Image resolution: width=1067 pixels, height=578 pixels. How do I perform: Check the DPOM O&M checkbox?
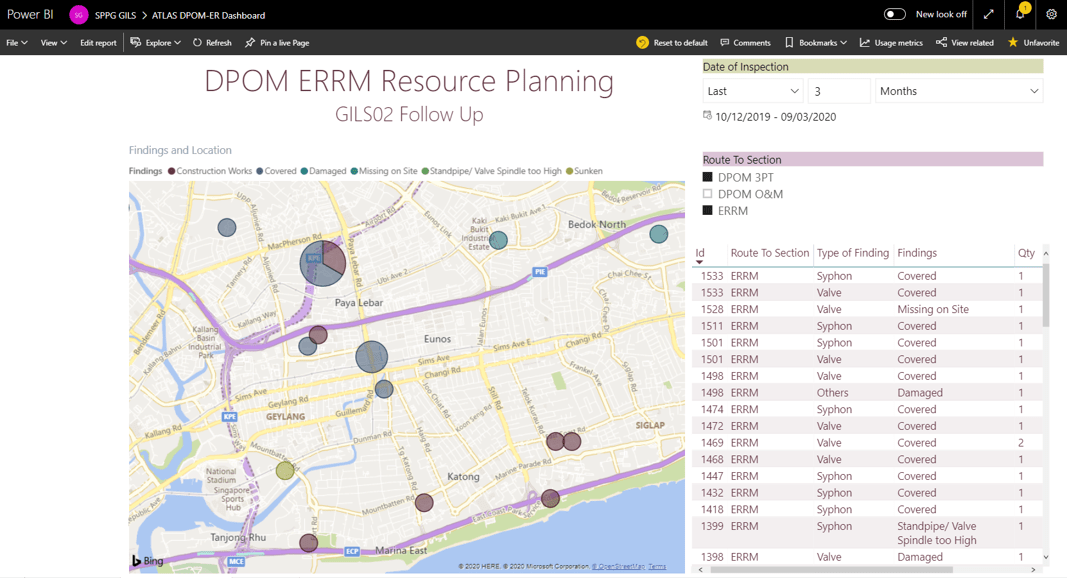coord(708,194)
